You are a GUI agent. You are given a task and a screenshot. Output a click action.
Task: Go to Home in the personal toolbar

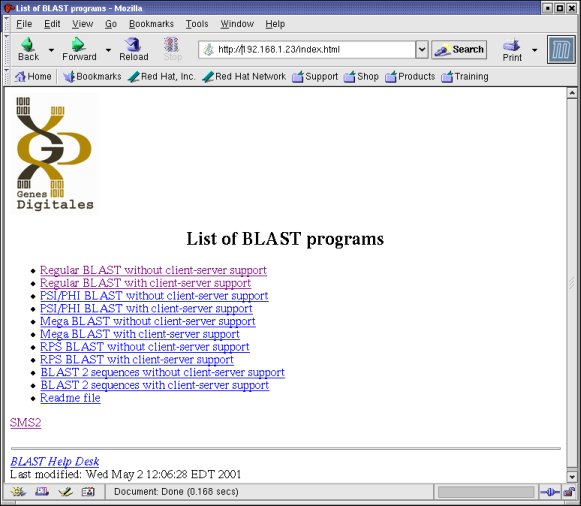(x=33, y=76)
